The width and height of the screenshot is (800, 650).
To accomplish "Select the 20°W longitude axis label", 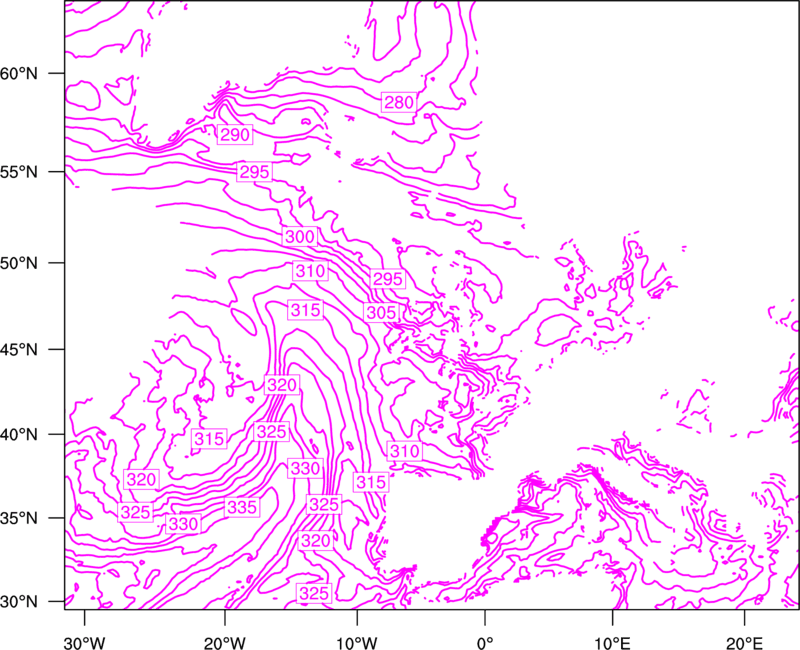I will click(225, 643).
